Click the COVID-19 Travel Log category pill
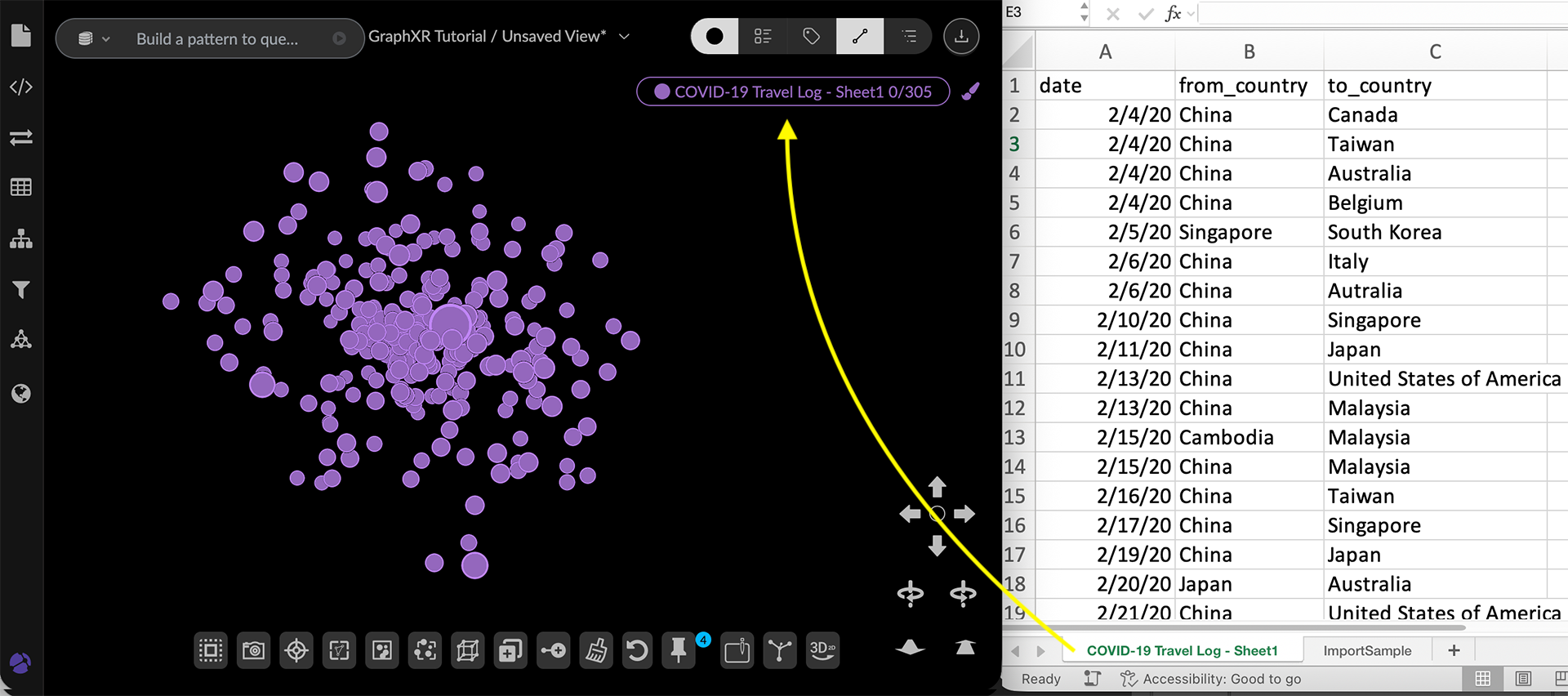This screenshot has height=696, width=1568. click(x=793, y=92)
